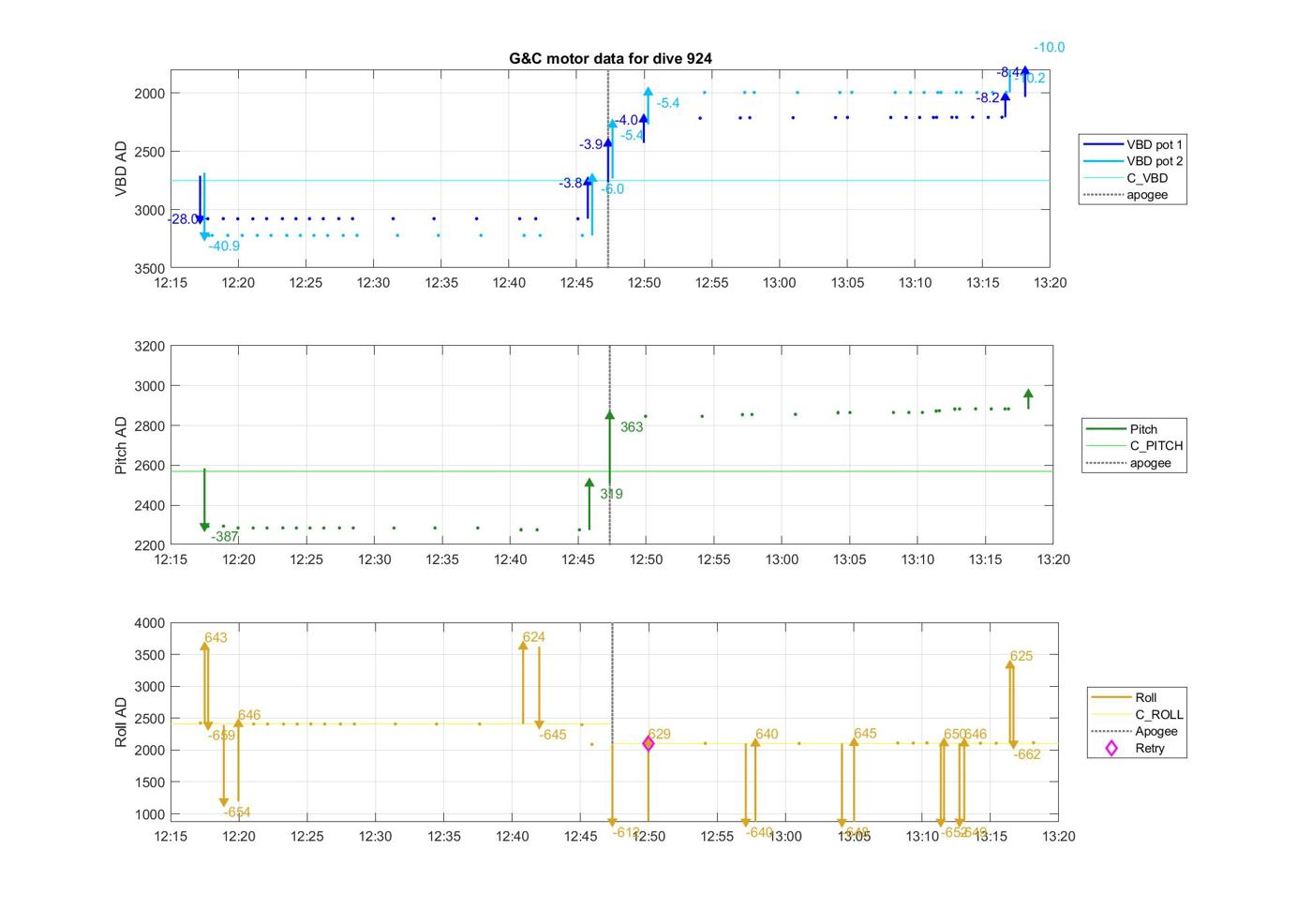Click the '-654' label in the Roll plot
The image size is (1312, 924).
click(x=237, y=813)
